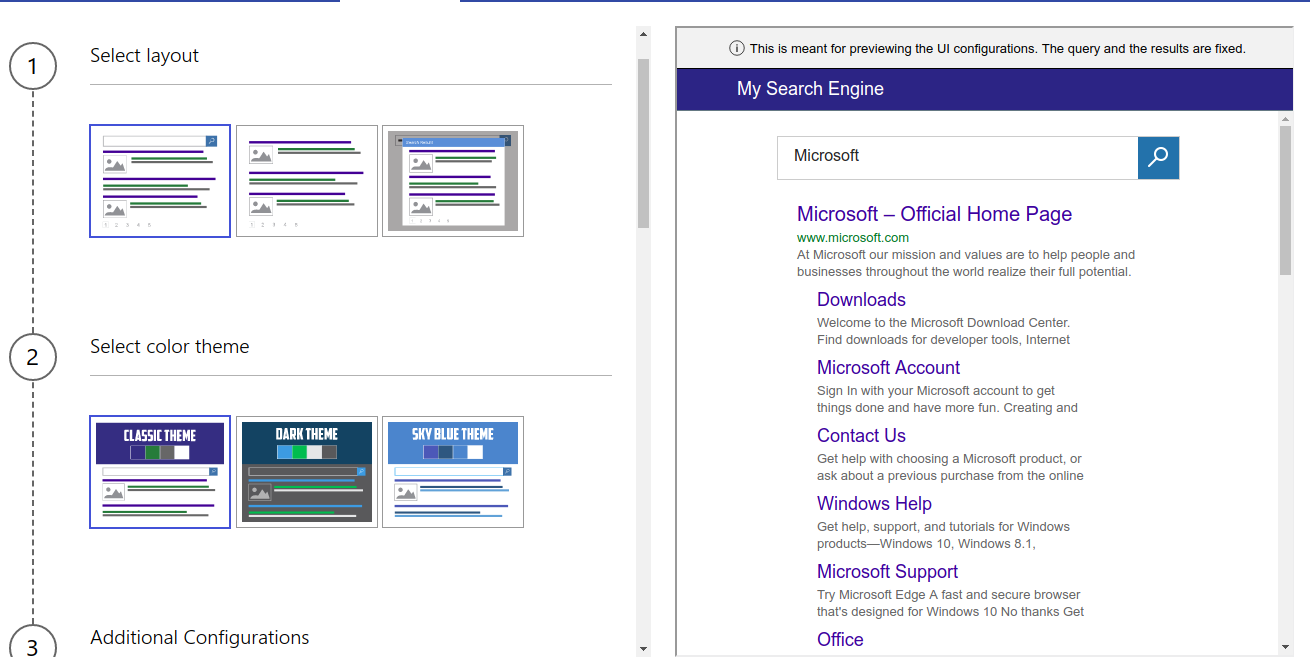Choose the third layout with header banner
The height and width of the screenshot is (663, 1310).
click(452, 181)
